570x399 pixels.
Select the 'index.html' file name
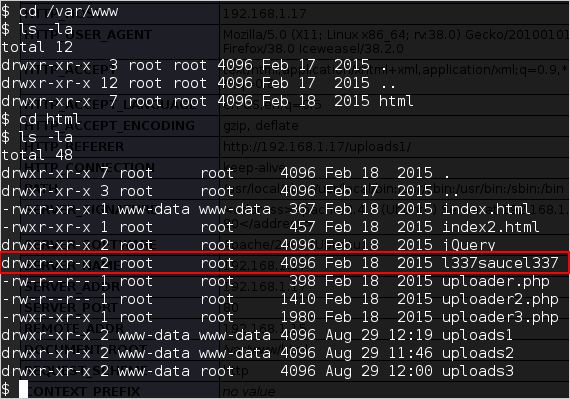pos(486,209)
